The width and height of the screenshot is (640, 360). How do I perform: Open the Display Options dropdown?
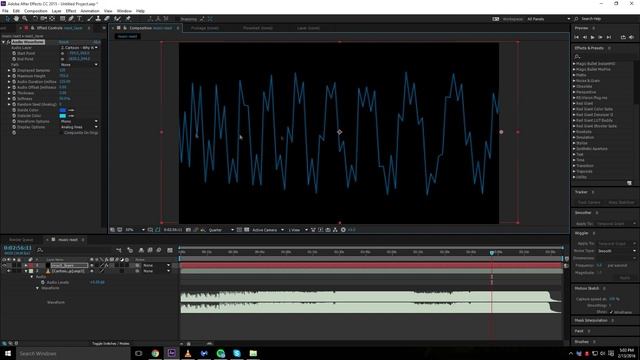point(80,127)
